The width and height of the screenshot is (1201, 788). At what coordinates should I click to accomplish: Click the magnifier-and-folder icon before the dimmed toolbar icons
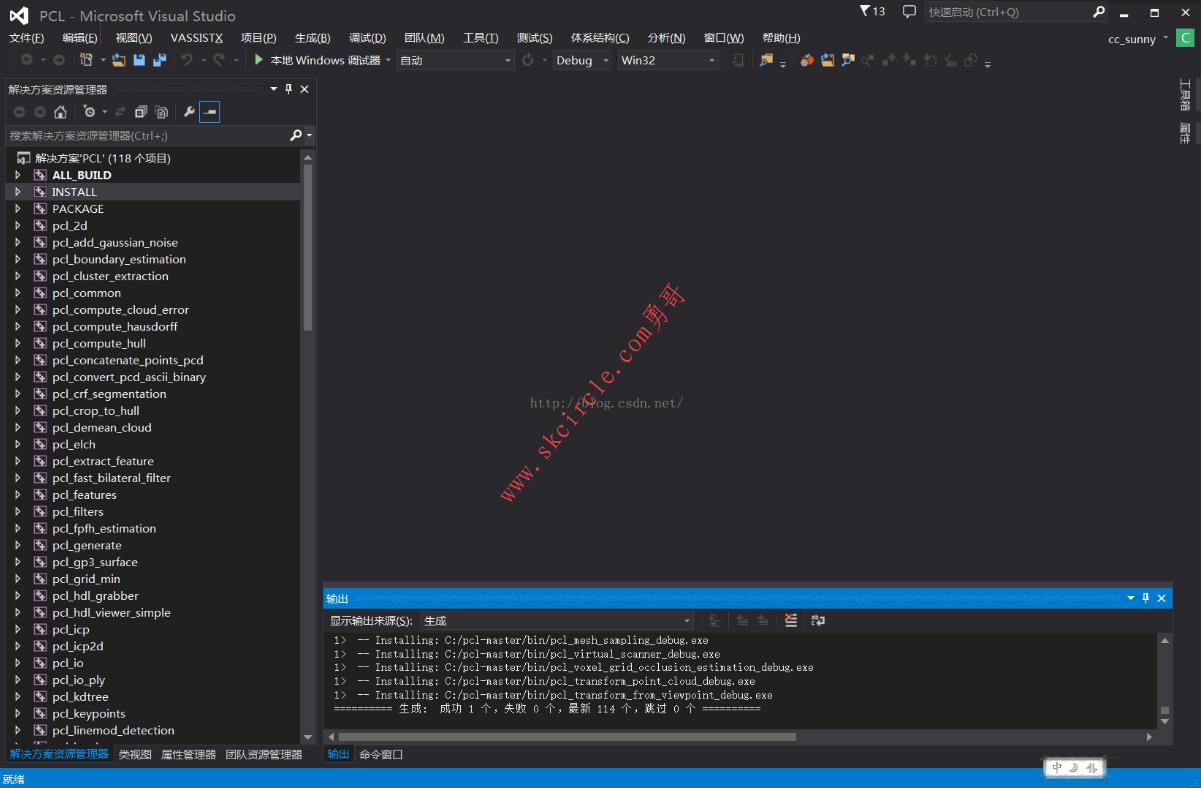tap(848, 60)
